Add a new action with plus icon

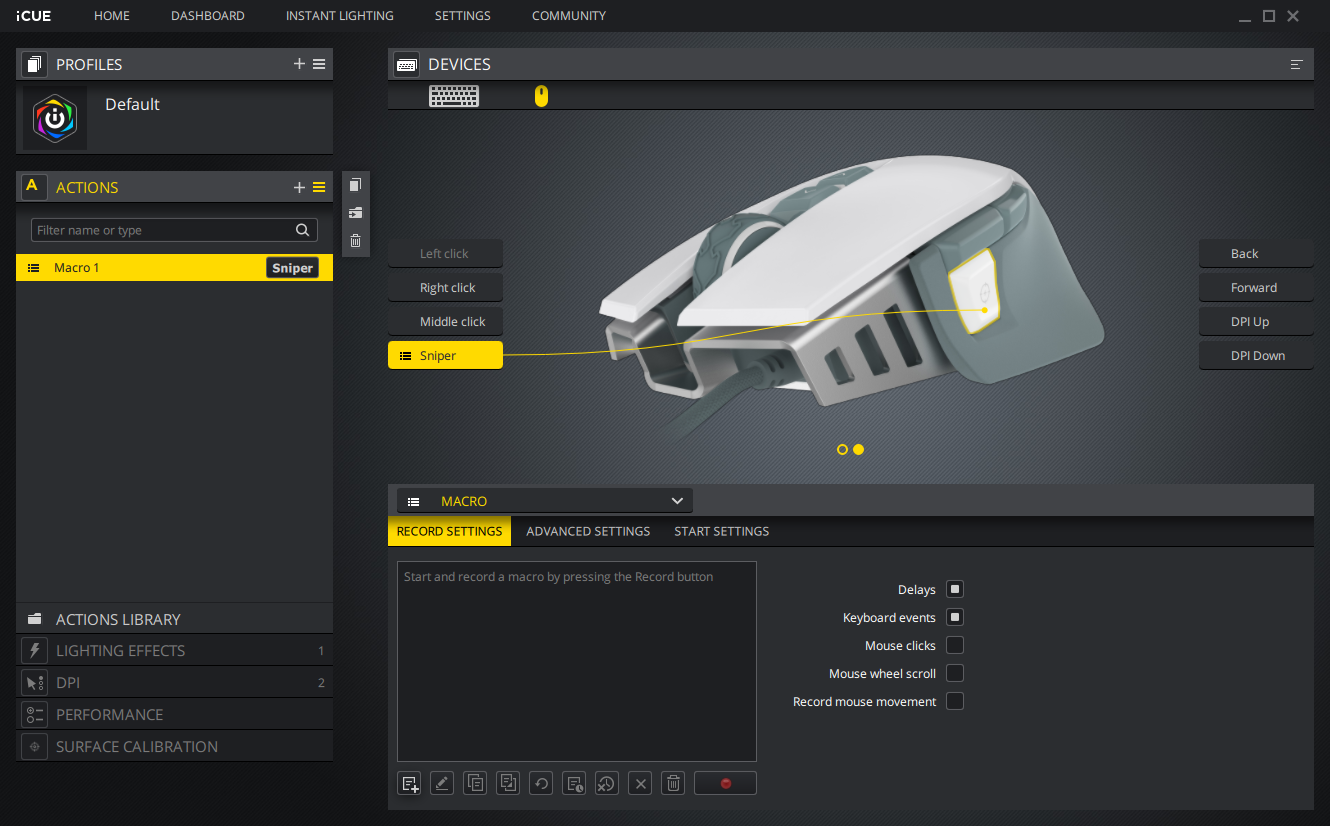click(x=299, y=187)
